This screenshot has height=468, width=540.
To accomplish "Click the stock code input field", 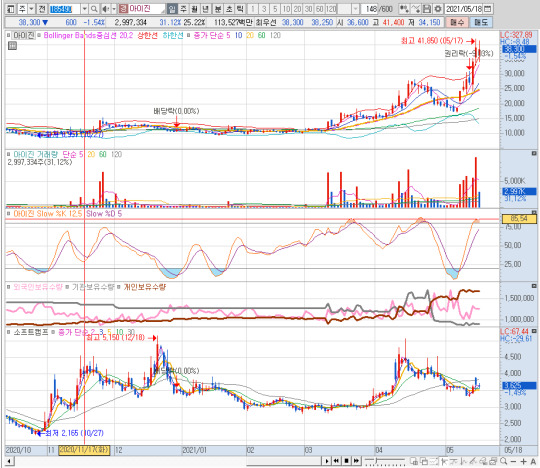I will click(x=64, y=9).
